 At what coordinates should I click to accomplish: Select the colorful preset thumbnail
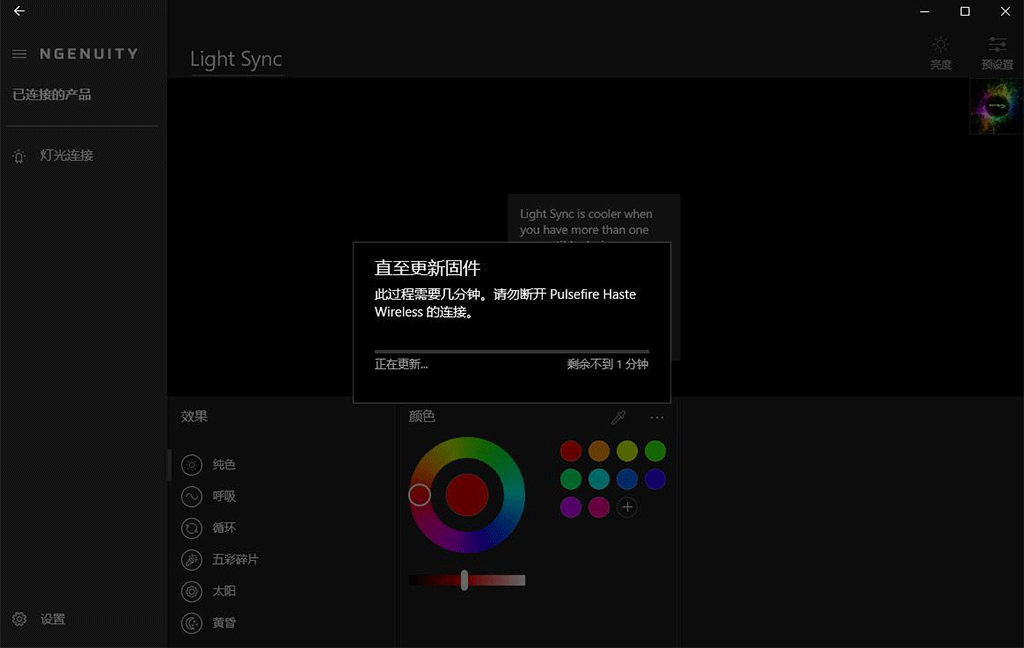click(997, 106)
